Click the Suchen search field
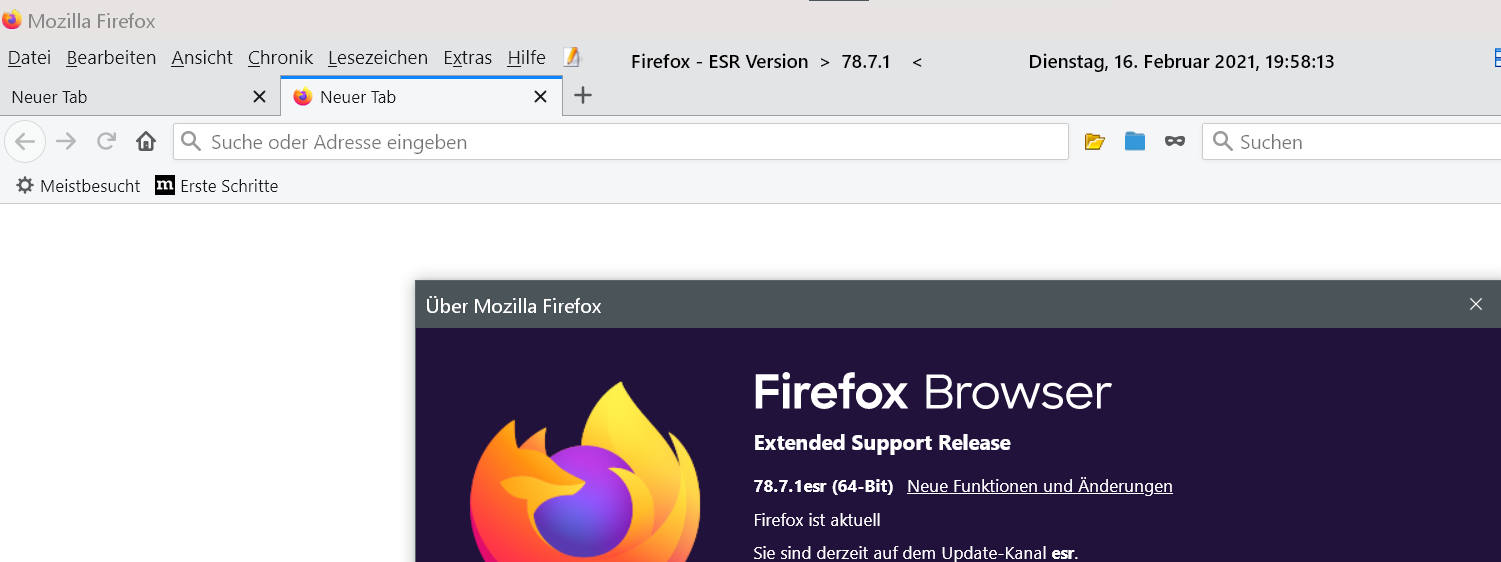1501x562 pixels. (x=1352, y=142)
